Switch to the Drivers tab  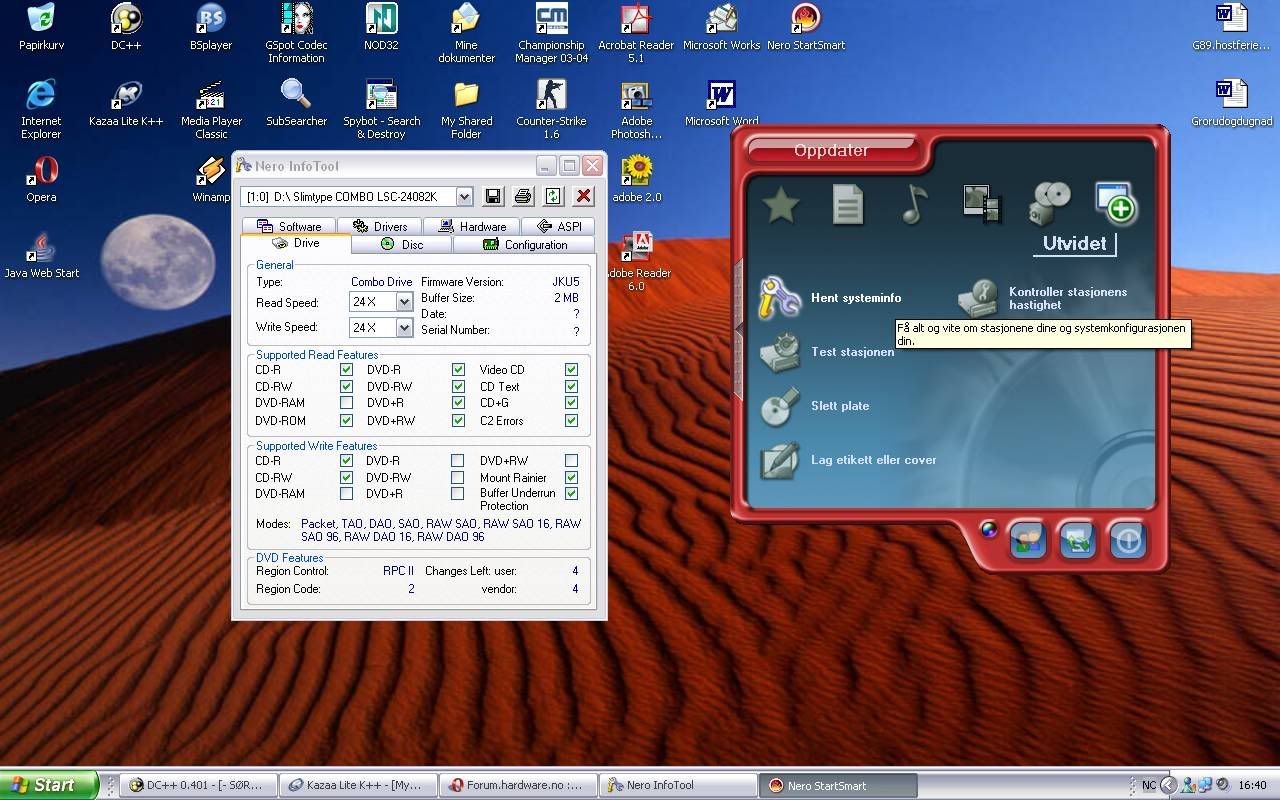tap(380, 226)
